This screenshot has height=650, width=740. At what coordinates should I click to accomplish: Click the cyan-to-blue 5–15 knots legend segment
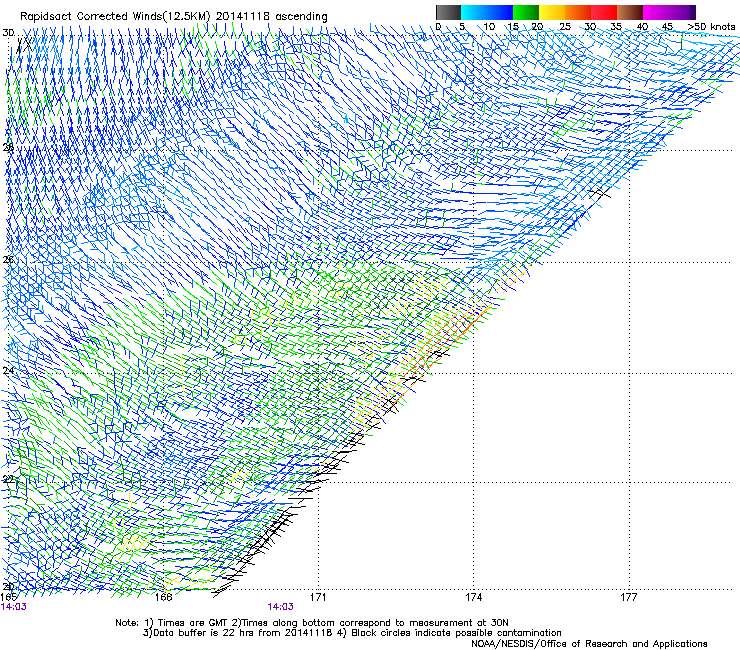[x=487, y=12]
